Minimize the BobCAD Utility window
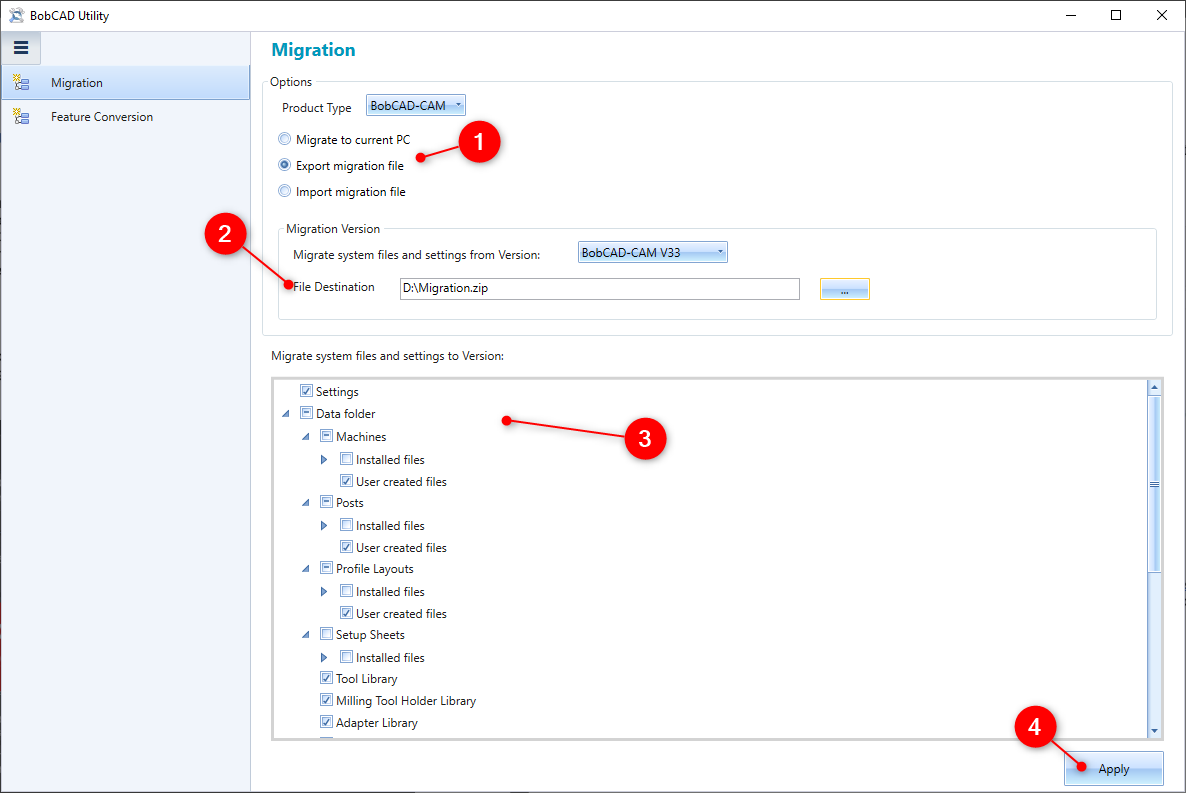Viewport: 1186px width, 793px height. click(1071, 15)
